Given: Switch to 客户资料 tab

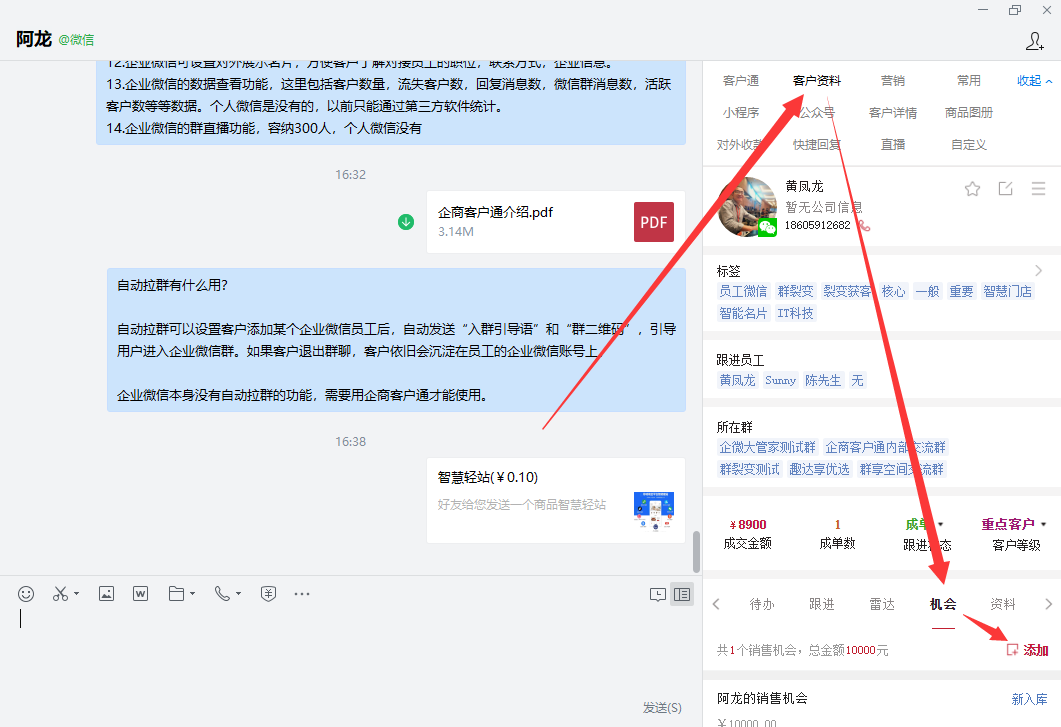Looking at the screenshot, I should [x=817, y=81].
